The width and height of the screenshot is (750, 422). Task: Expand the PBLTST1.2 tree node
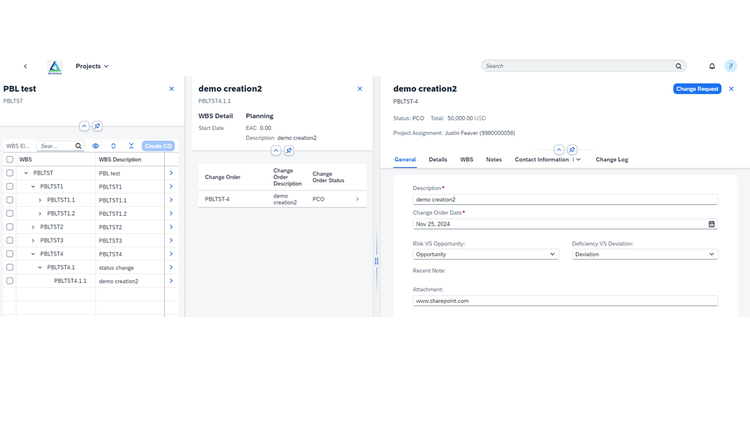pos(40,213)
